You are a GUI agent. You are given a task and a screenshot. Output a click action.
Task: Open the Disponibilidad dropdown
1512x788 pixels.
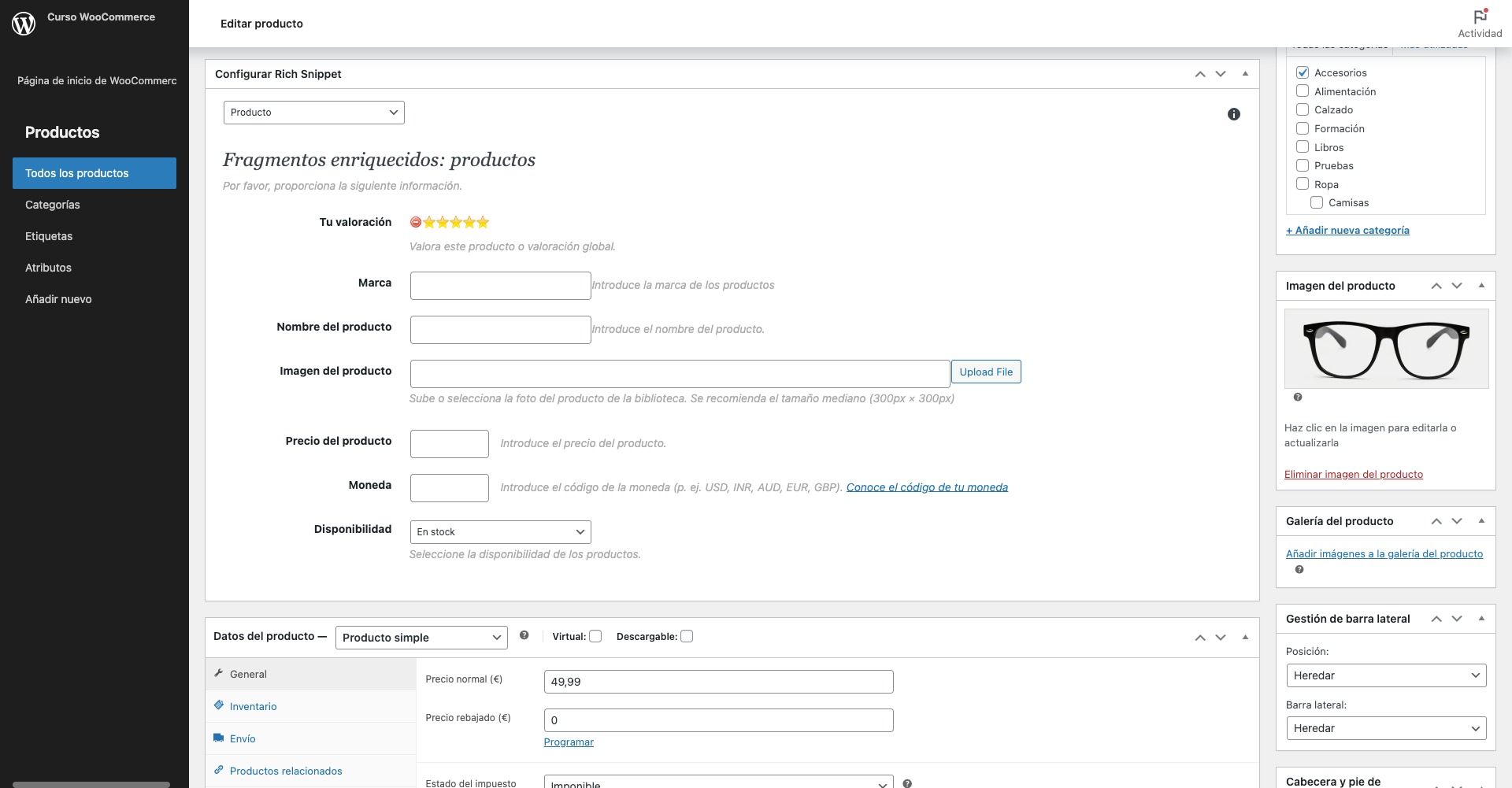pyautogui.click(x=500, y=531)
